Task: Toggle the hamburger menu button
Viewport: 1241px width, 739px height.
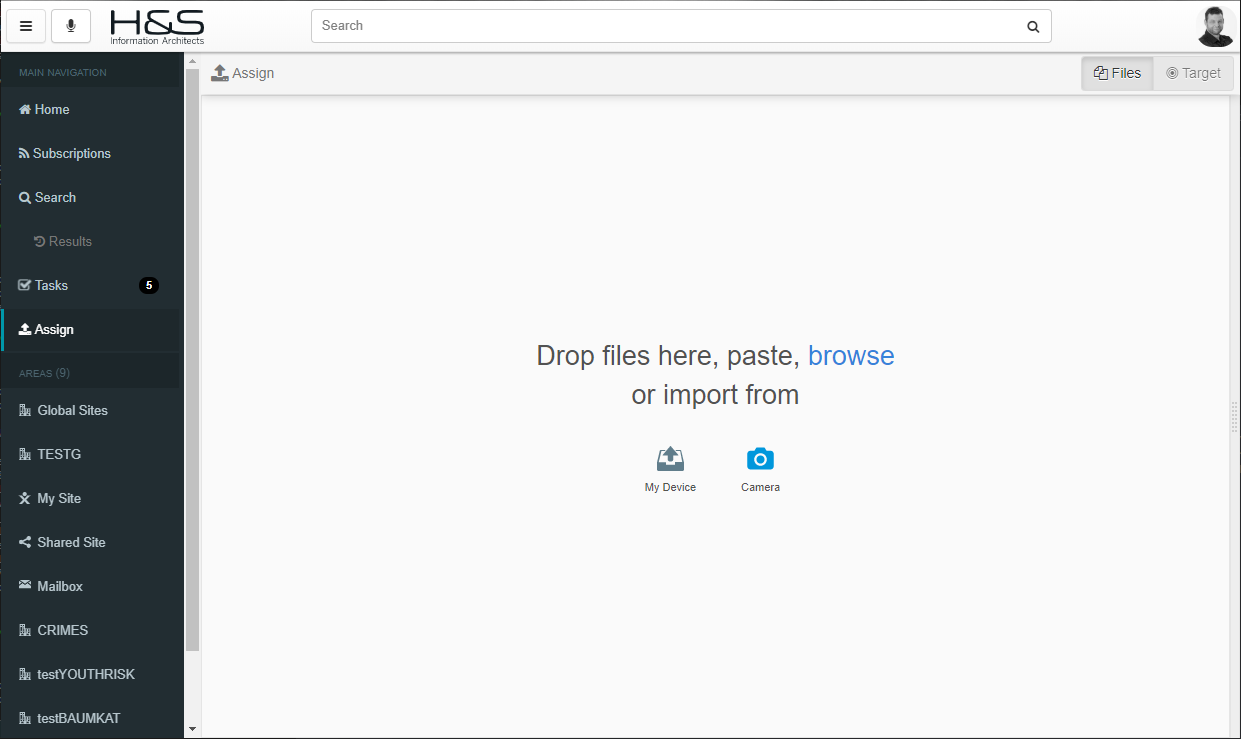Action: point(26,26)
